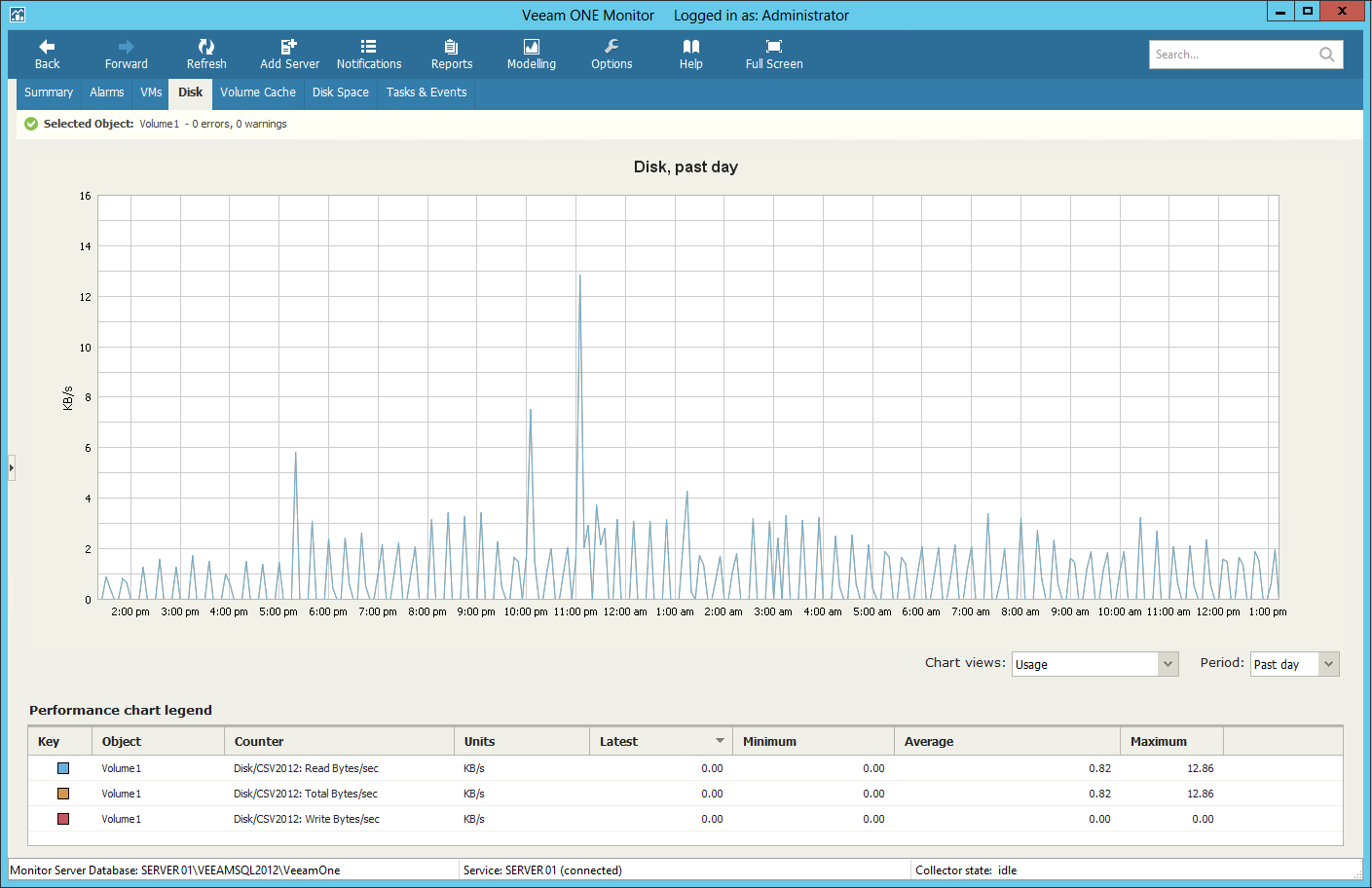Image resolution: width=1372 pixels, height=888 pixels.
Task: Open Help book icon
Action: (691, 55)
